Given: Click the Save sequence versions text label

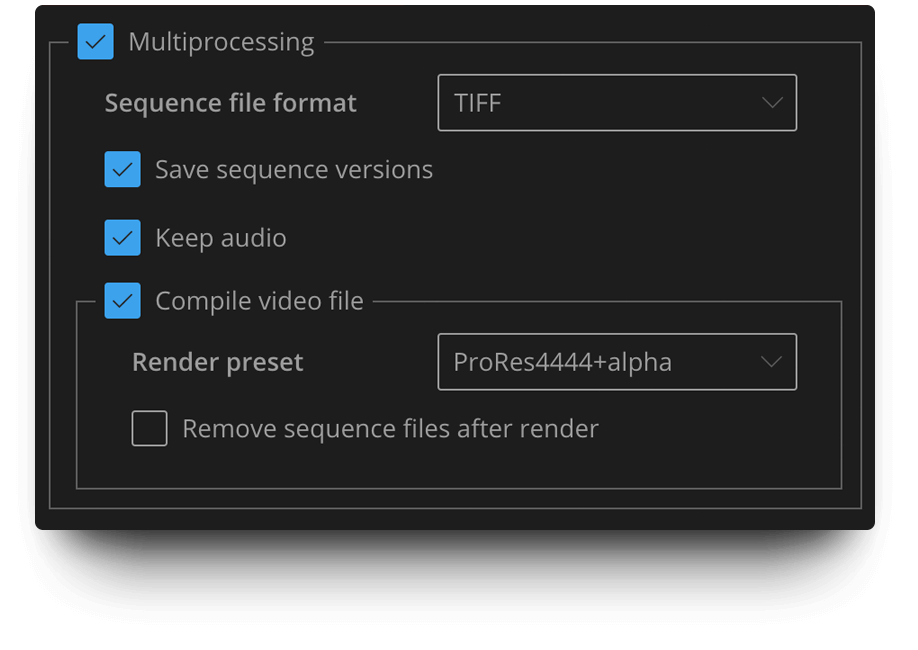Looking at the screenshot, I should coord(293,169).
